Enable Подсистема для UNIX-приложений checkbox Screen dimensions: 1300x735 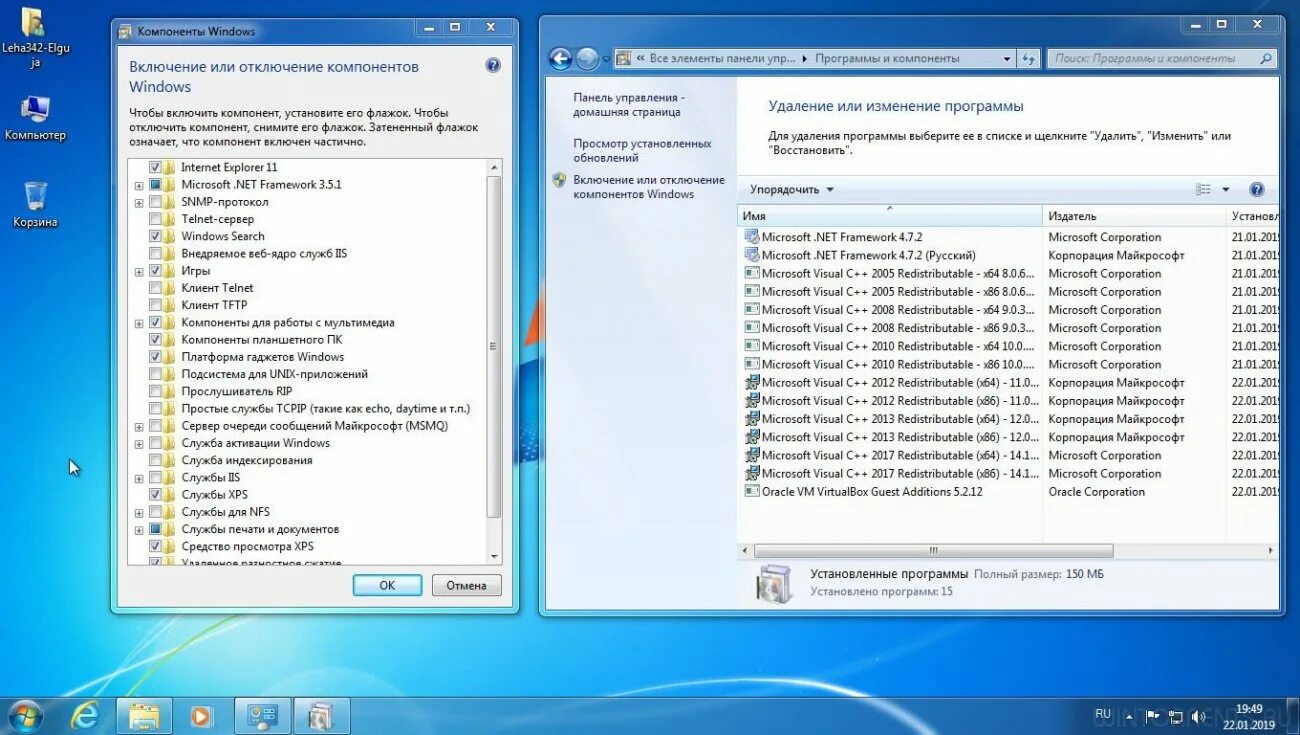click(x=155, y=374)
